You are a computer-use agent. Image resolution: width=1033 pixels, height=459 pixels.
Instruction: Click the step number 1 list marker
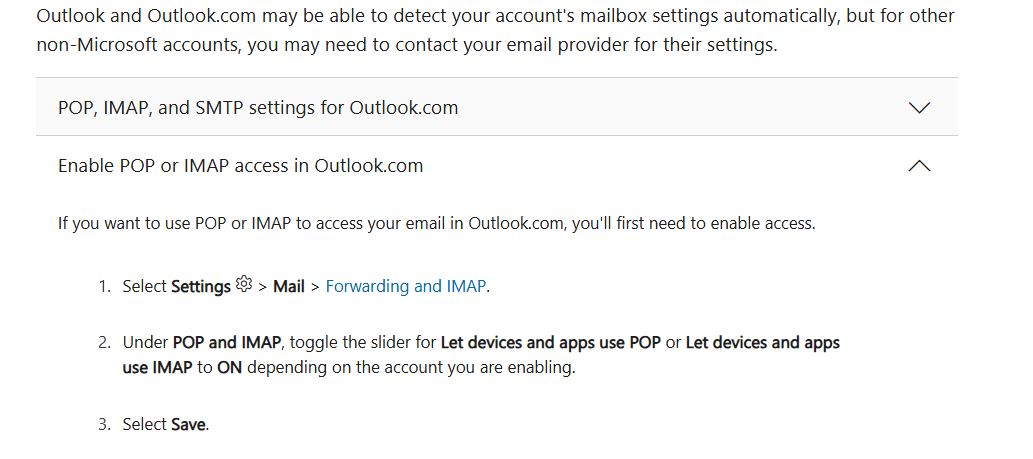(104, 286)
